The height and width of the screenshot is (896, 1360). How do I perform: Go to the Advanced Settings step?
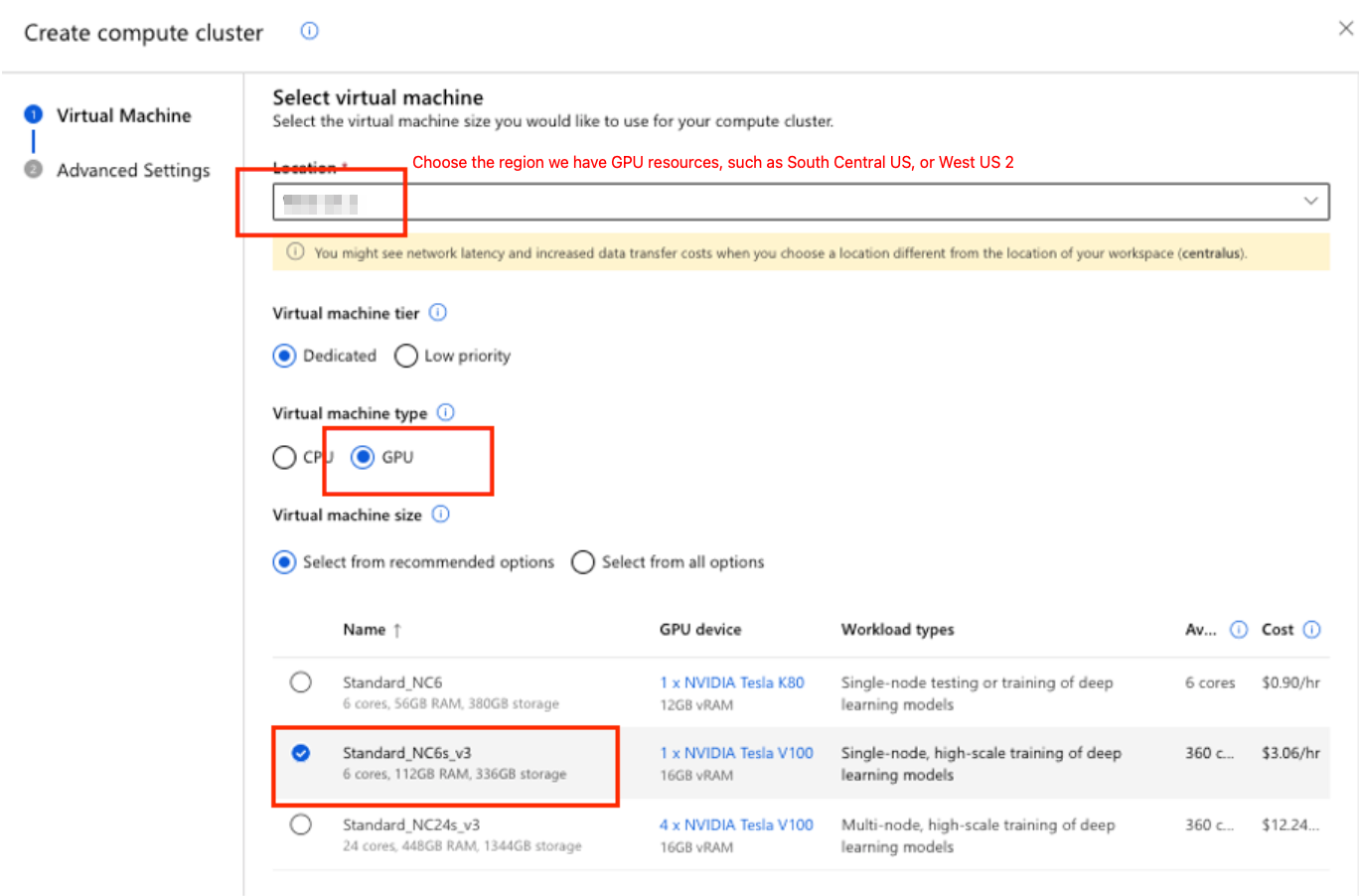click(x=133, y=170)
